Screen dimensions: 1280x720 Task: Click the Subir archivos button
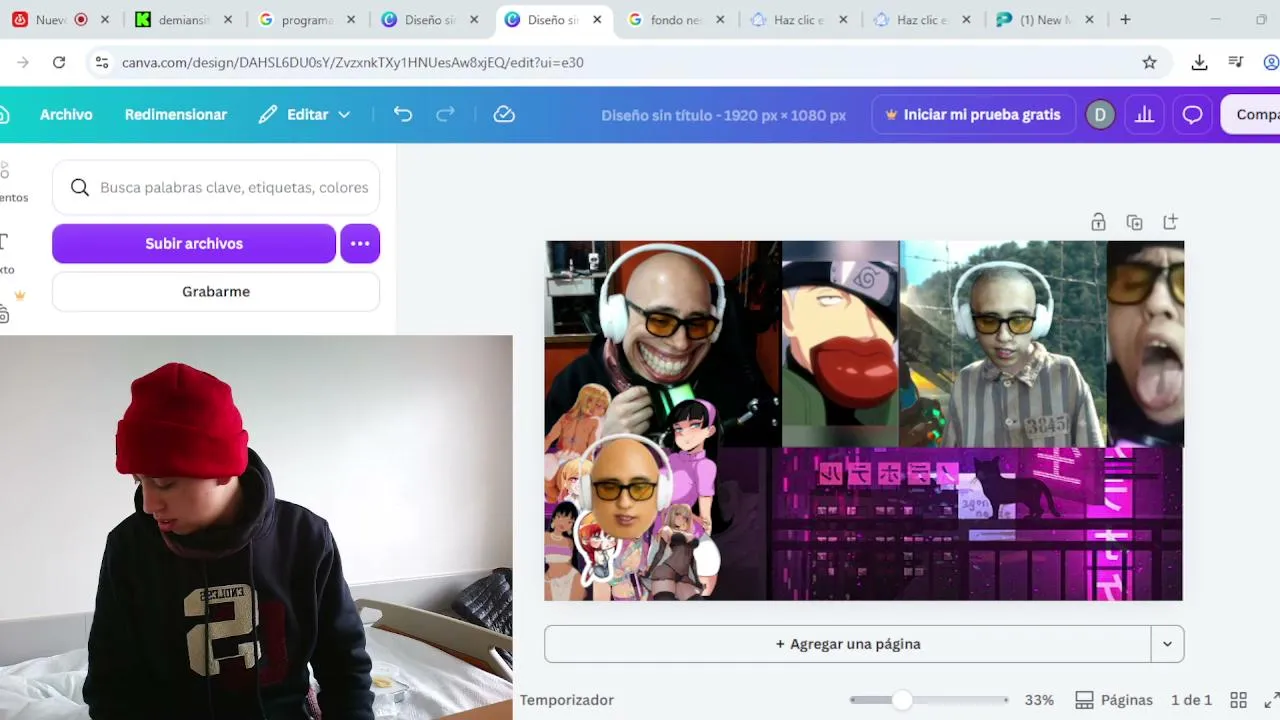tap(194, 244)
